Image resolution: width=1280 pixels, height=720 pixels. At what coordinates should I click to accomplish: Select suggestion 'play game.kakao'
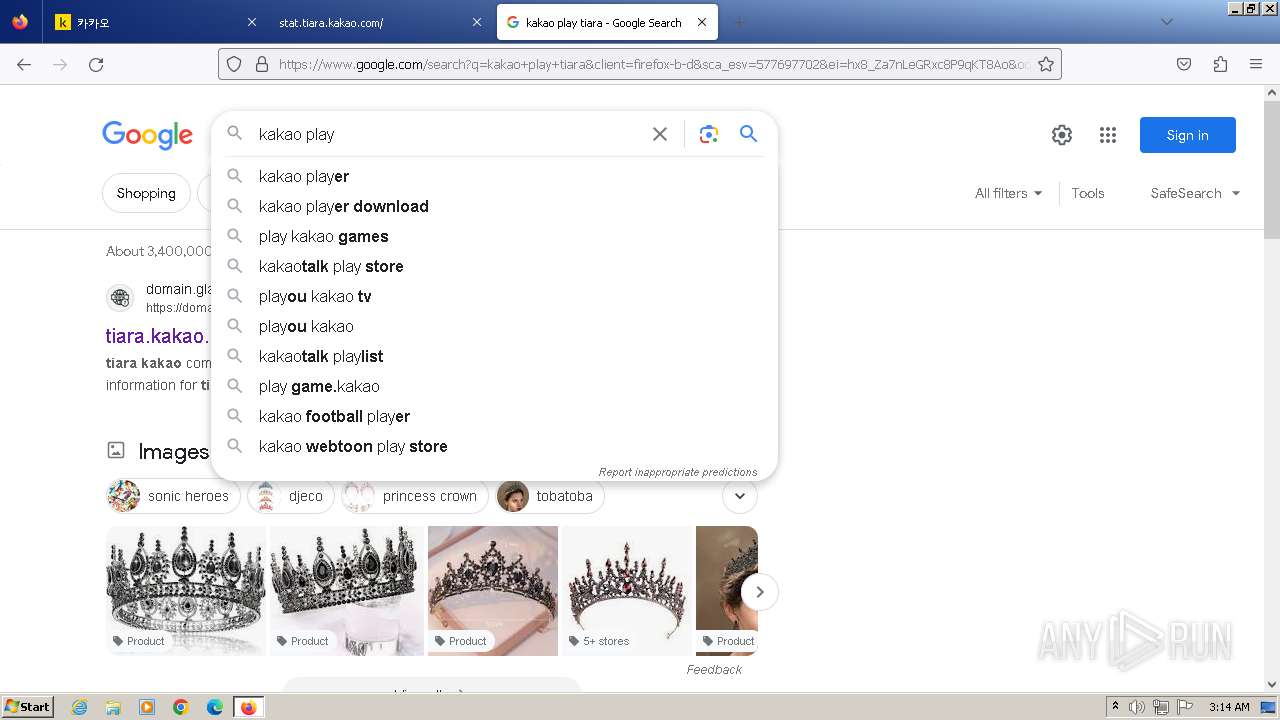click(x=494, y=386)
